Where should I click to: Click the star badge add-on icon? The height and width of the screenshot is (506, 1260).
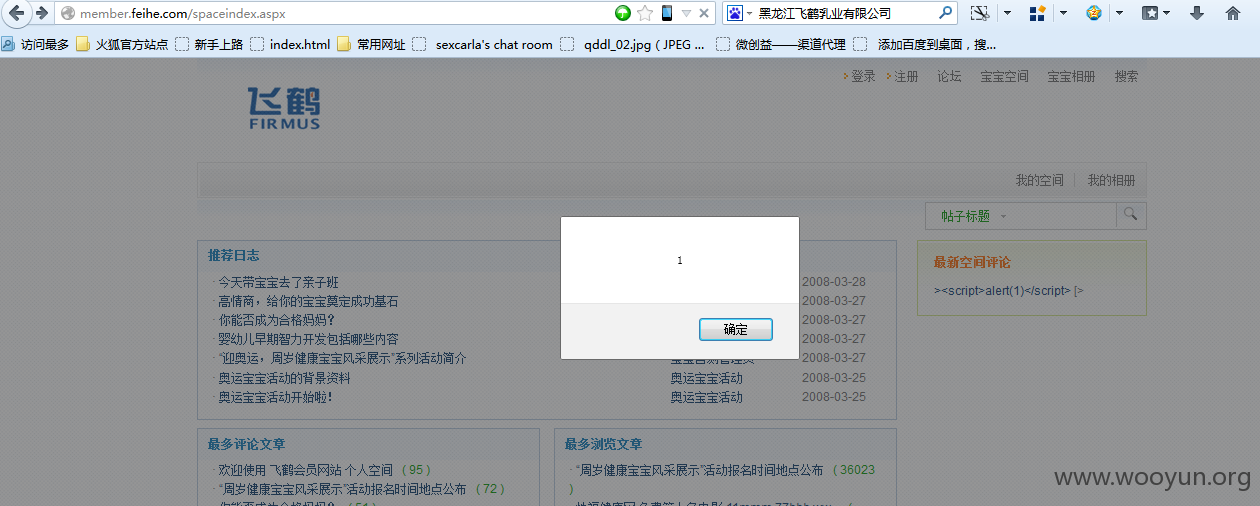1094,13
